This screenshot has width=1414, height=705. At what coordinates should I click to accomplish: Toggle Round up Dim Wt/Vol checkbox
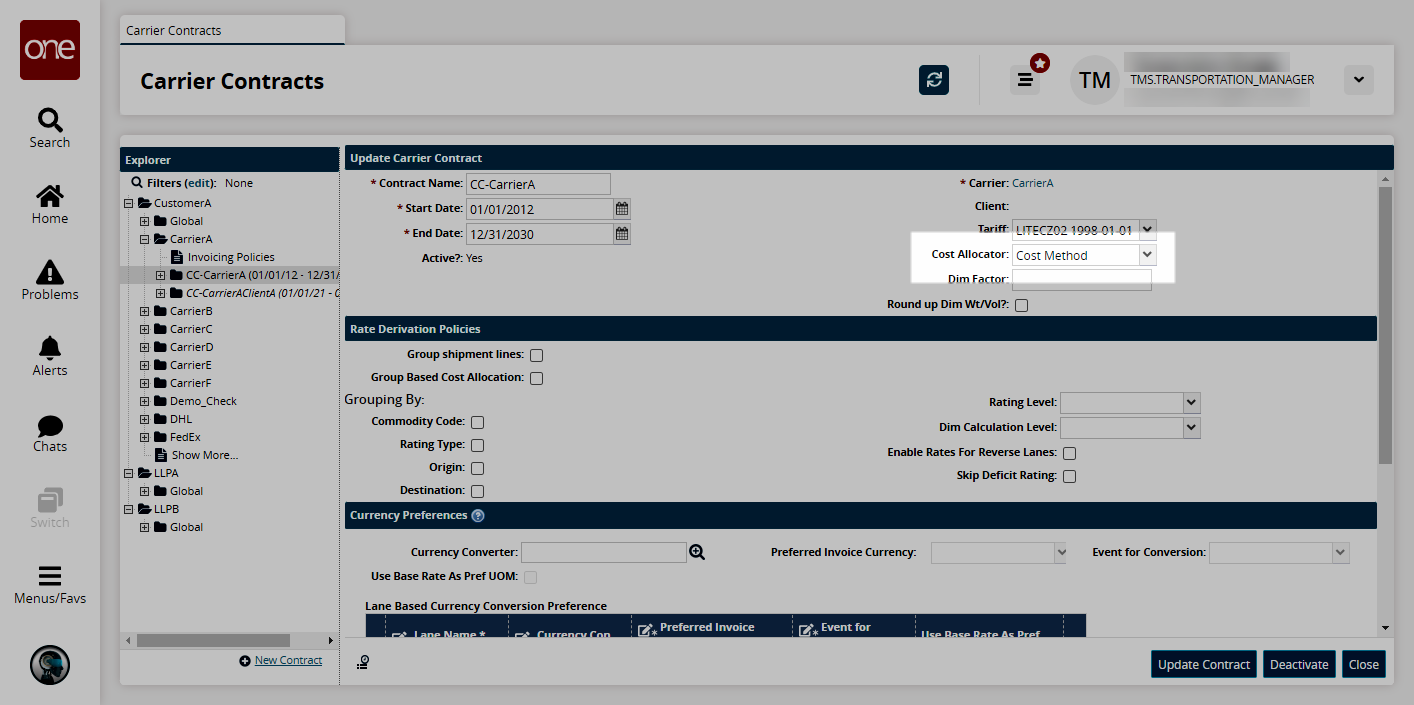[1021, 305]
